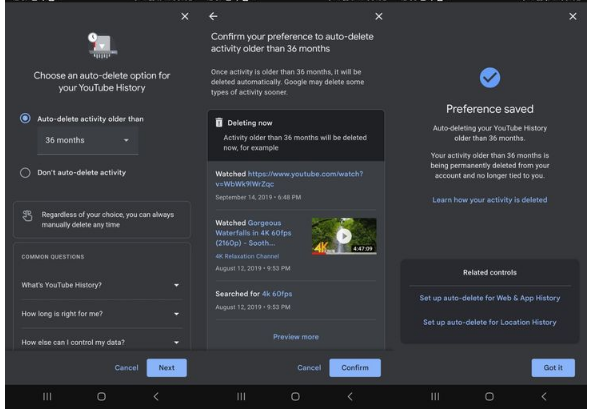
Task: Click the September 14, 2019 timestamp
Action: (258, 197)
